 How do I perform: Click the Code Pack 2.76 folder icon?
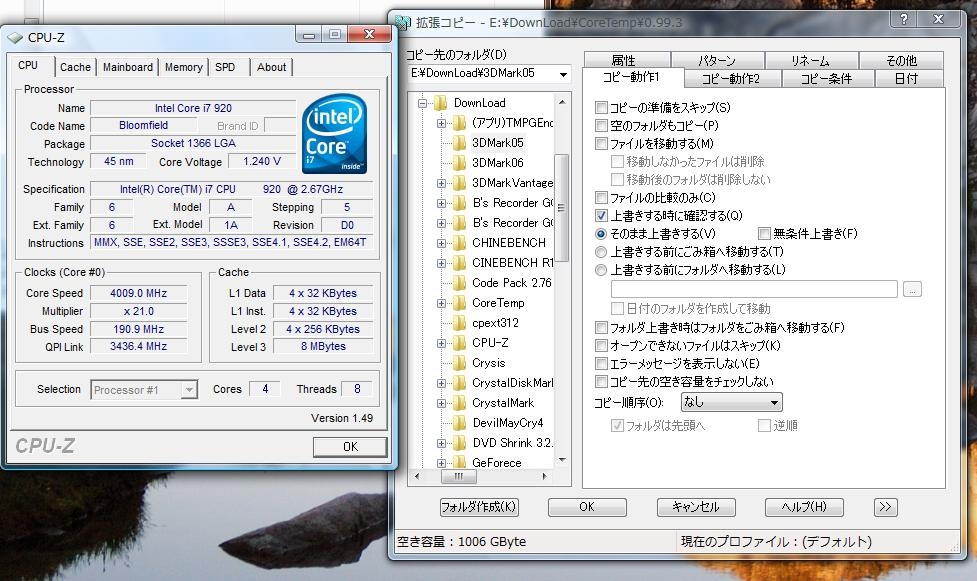tap(459, 283)
